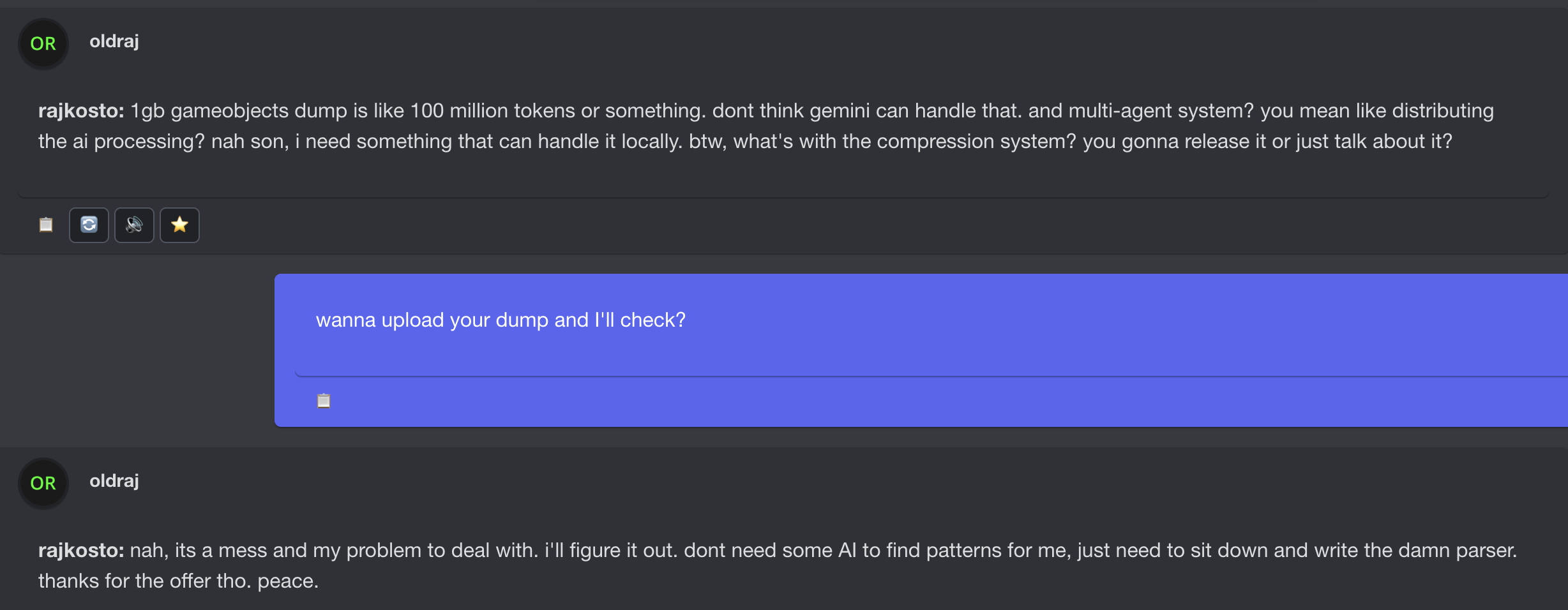The width and height of the screenshot is (1568, 610).
Task: Regenerate the response with the refresh arrows icon
Action: pyautogui.click(x=89, y=225)
